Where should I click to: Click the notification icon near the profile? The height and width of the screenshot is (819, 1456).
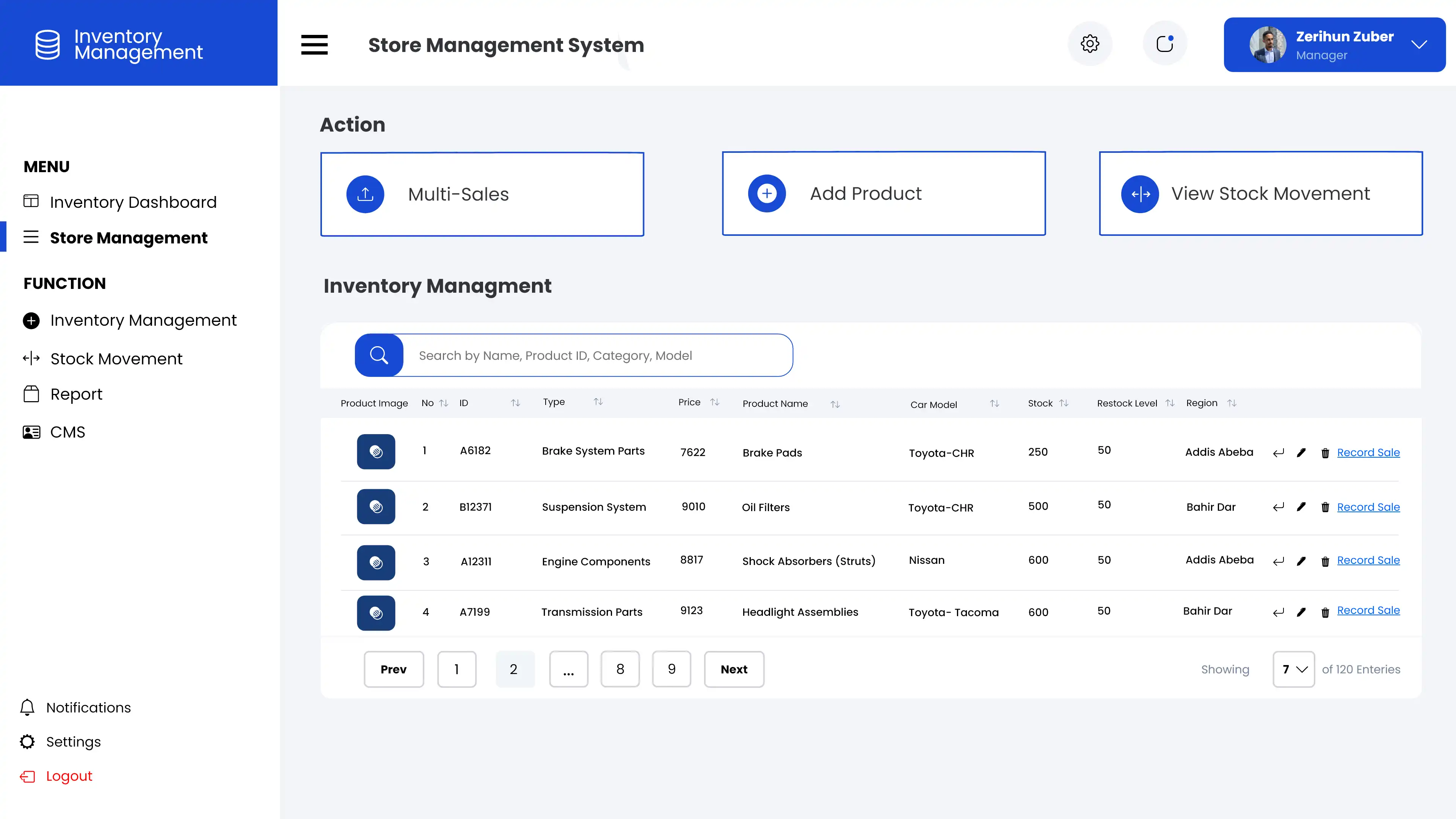pyautogui.click(x=1164, y=43)
